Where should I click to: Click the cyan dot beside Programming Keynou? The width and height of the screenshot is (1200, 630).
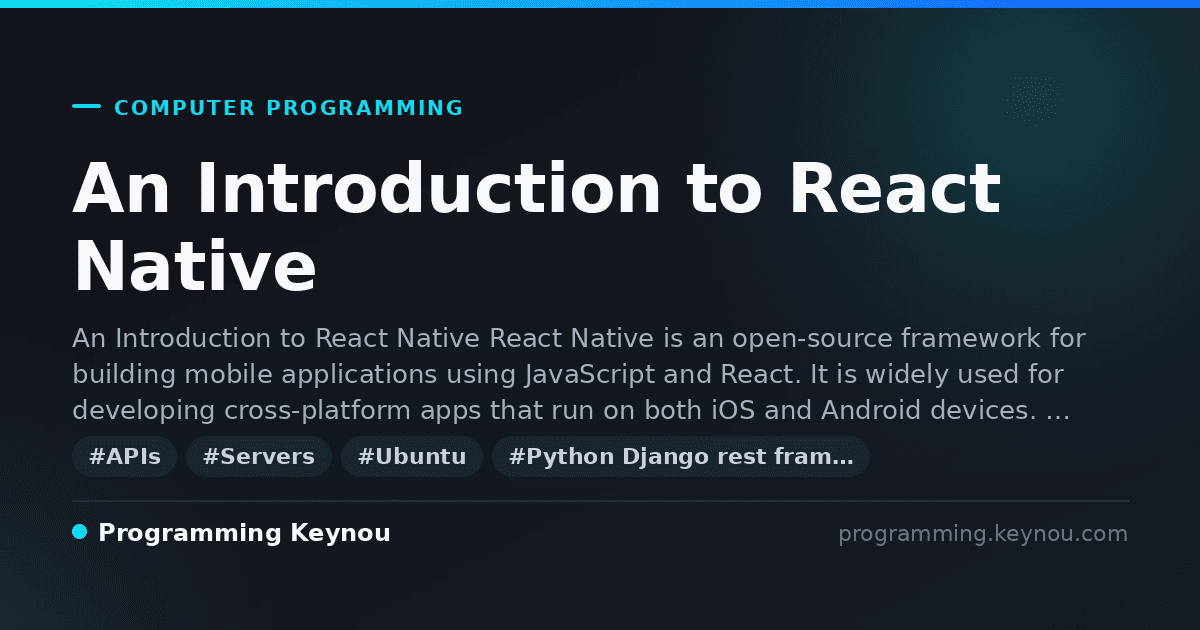80,532
